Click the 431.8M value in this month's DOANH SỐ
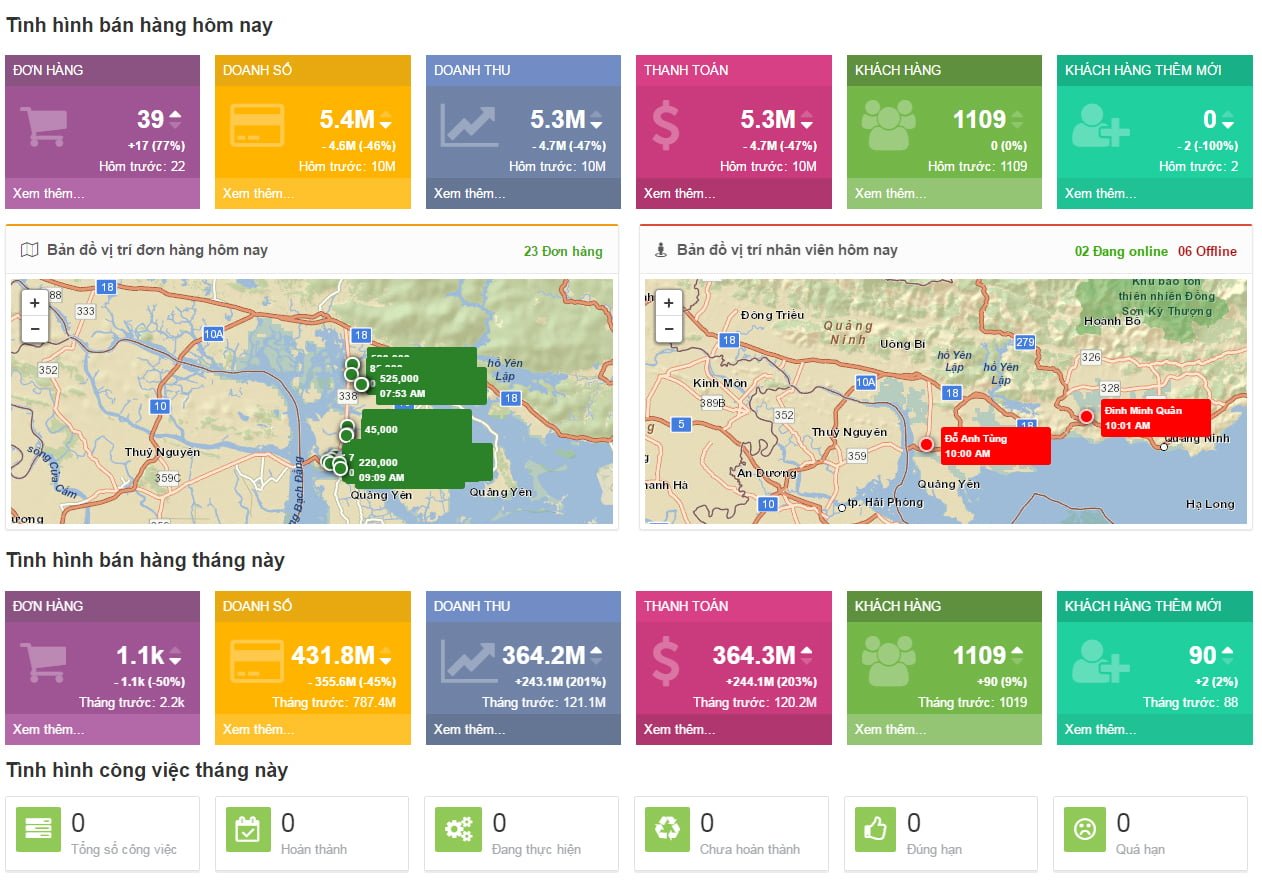Image resolution: width=1262 pixels, height=886 pixels. point(332,656)
